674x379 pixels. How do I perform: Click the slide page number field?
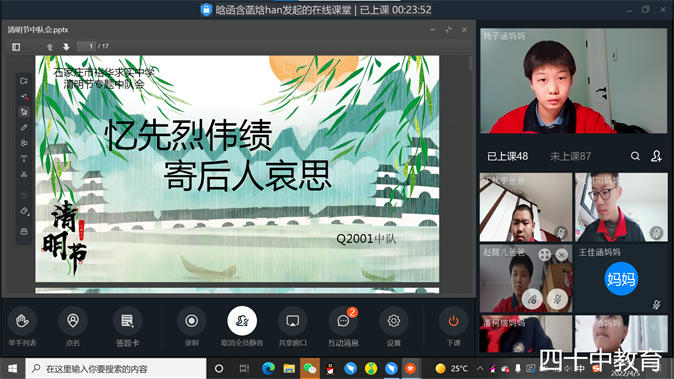tap(86, 46)
